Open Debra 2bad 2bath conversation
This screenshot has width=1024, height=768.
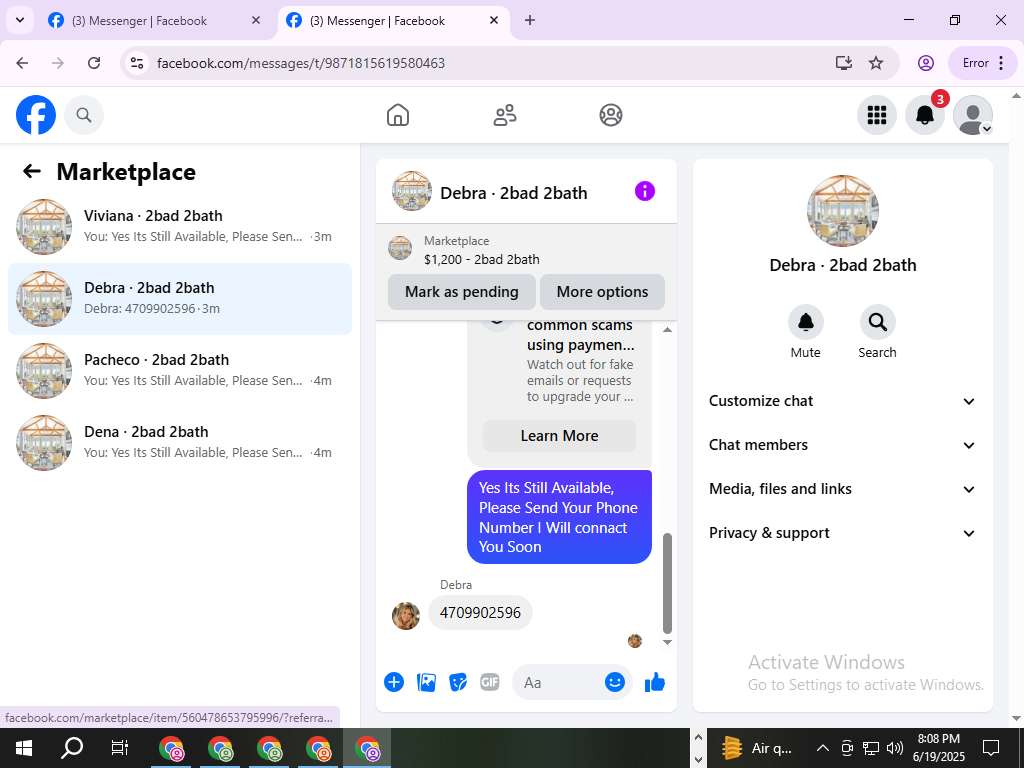coord(180,298)
